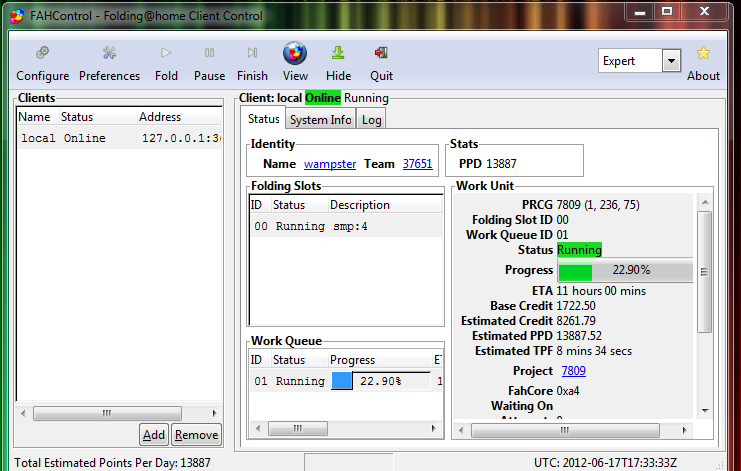Click Work Queue Status column header
741x471 pixels.
(x=299, y=360)
